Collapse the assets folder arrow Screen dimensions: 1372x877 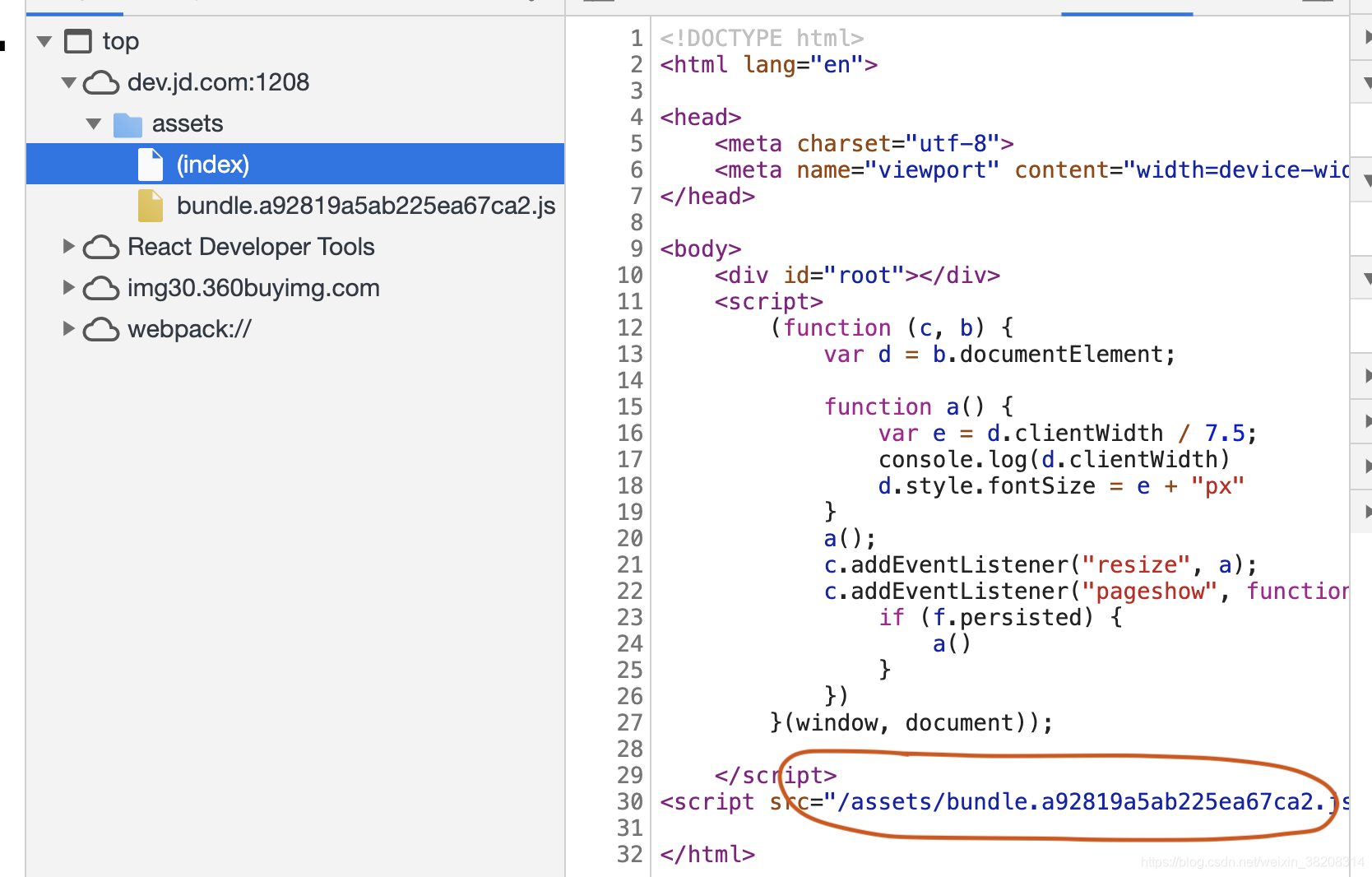point(94,123)
